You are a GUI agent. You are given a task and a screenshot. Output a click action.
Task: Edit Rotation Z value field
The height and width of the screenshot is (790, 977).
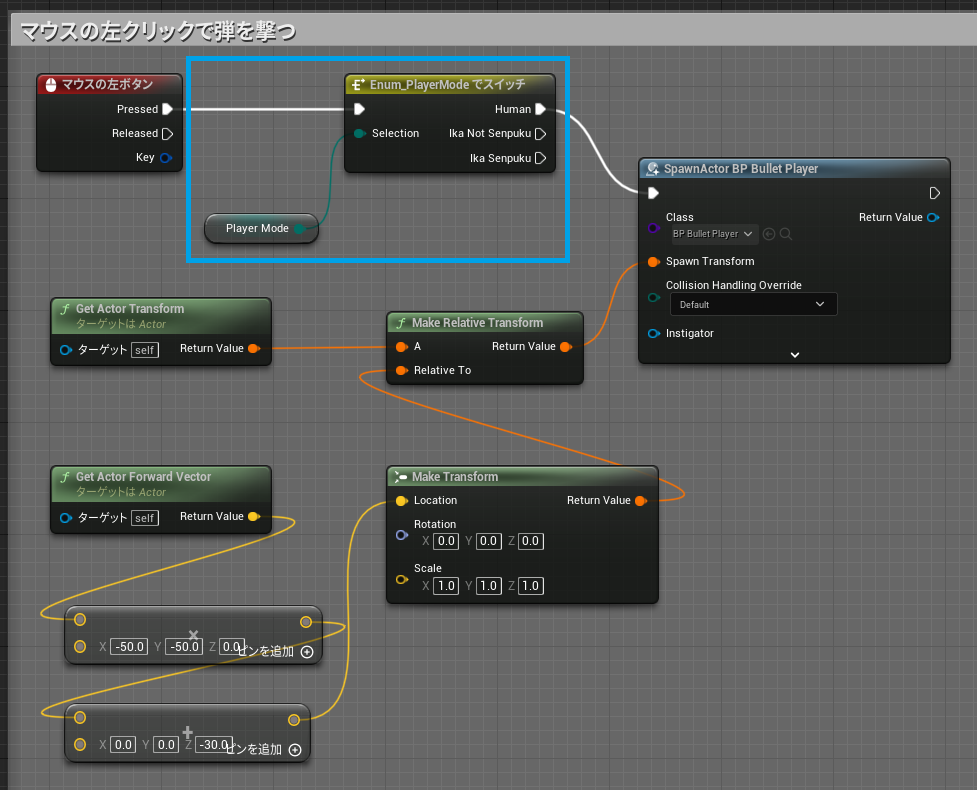tap(530, 541)
